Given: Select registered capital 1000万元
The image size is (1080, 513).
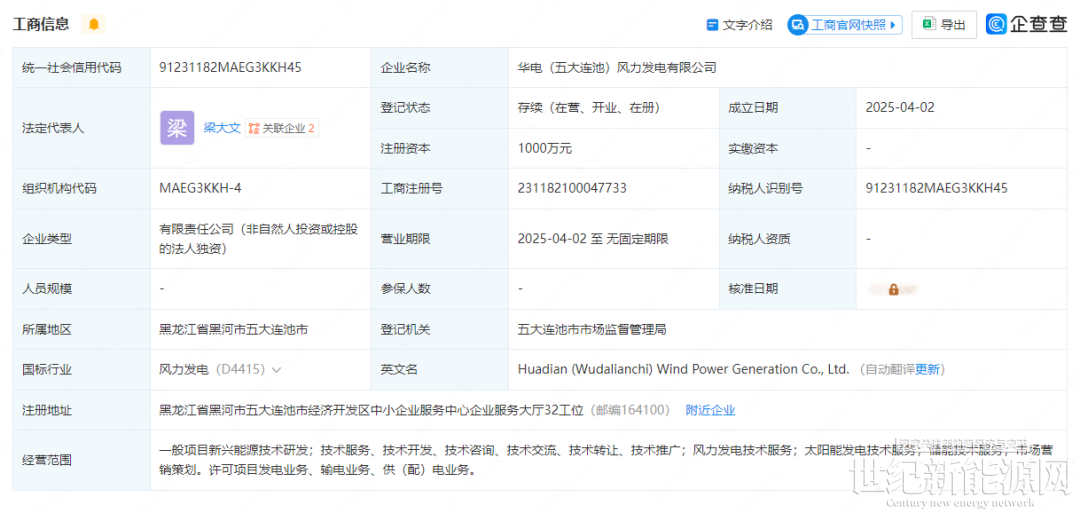Looking at the screenshot, I should coord(545,148).
